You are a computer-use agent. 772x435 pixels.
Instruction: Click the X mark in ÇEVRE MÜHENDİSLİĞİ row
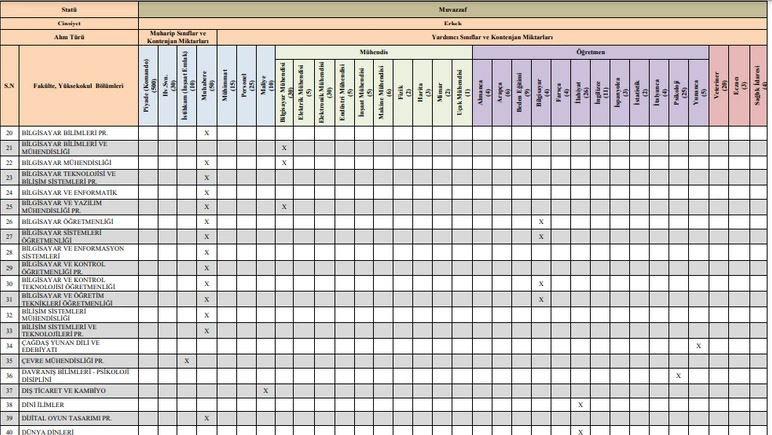[187, 360]
